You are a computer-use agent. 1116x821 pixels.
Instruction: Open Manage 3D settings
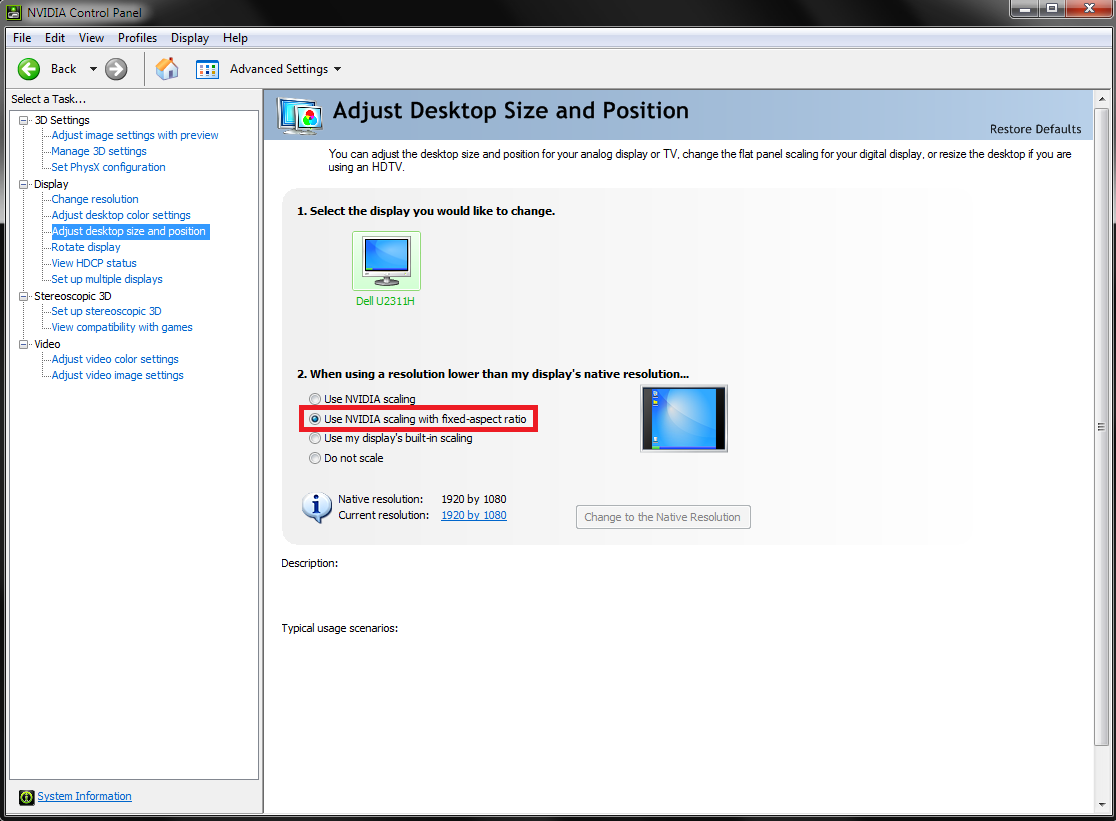(x=99, y=151)
